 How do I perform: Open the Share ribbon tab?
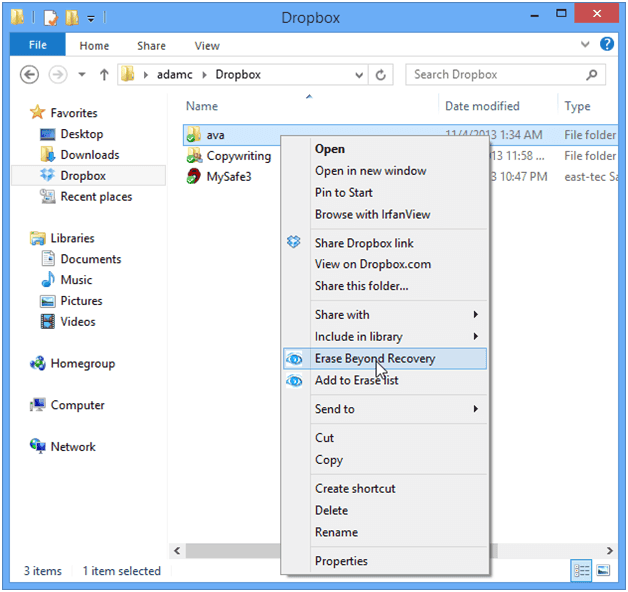151,46
